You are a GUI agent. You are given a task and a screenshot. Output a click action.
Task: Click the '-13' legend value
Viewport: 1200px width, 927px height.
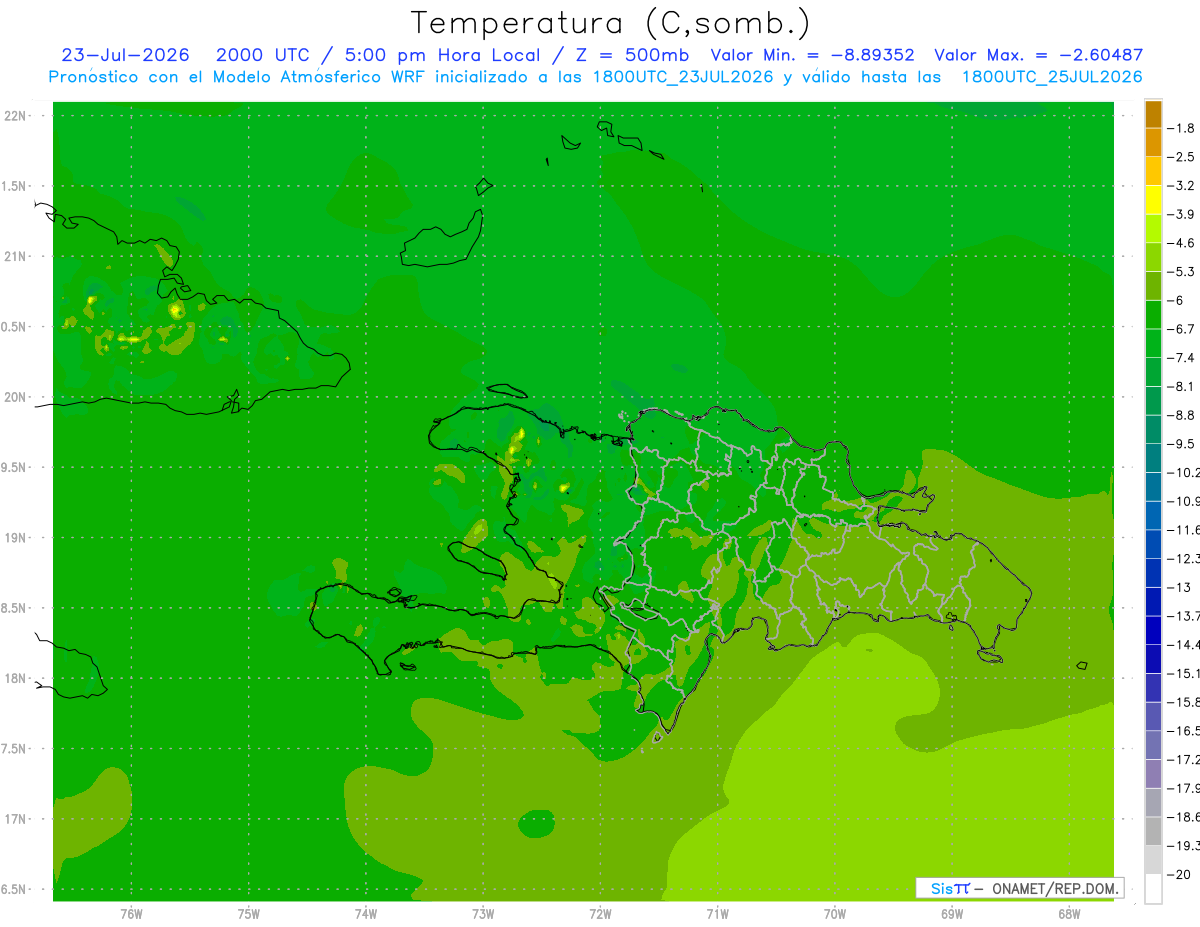point(1180,587)
